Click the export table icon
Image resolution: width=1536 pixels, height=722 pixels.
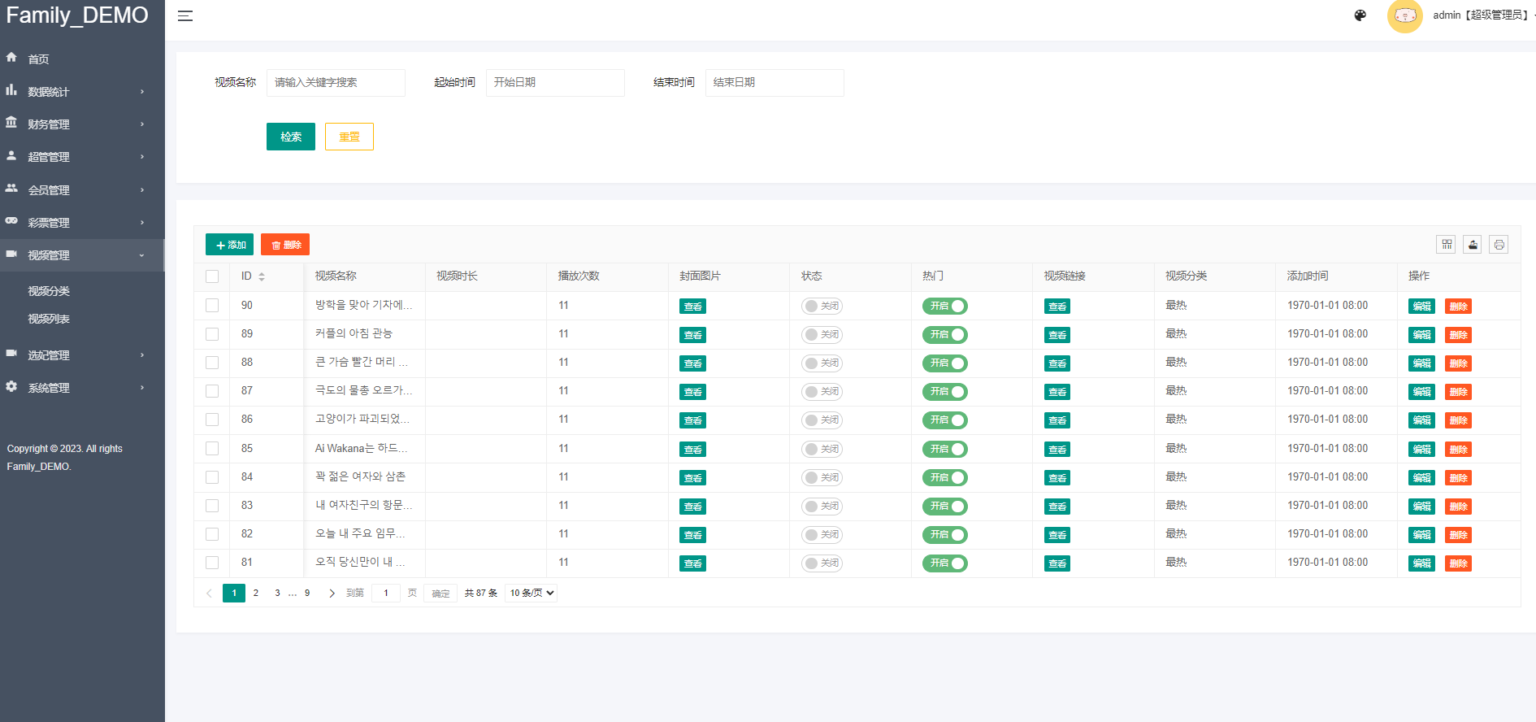point(1472,244)
